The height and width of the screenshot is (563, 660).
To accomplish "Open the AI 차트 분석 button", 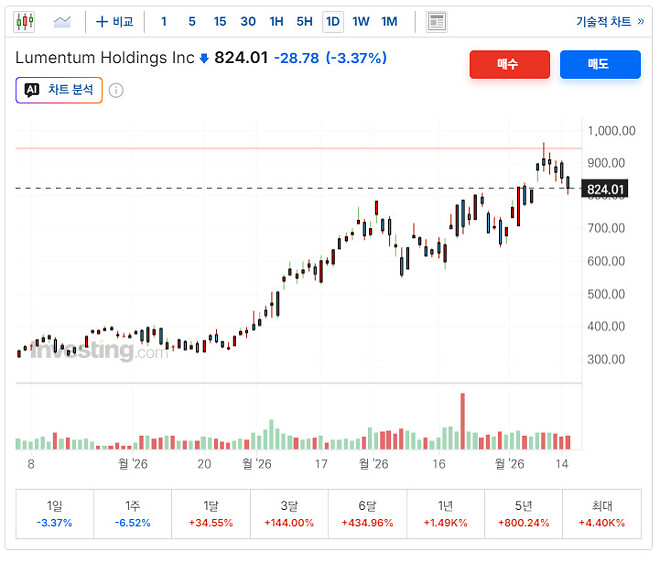I will [x=59, y=90].
